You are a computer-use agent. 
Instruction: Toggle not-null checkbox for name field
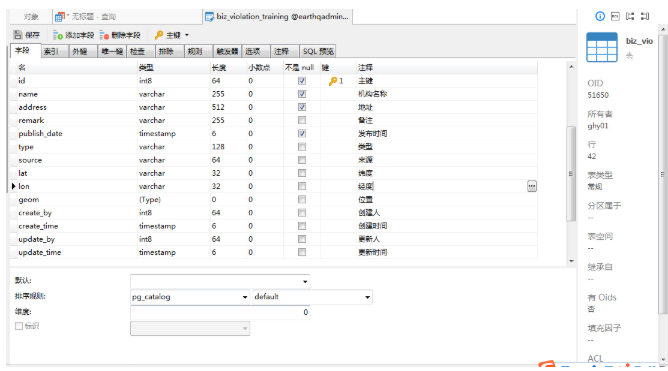pyautogui.click(x=302, y=94)
